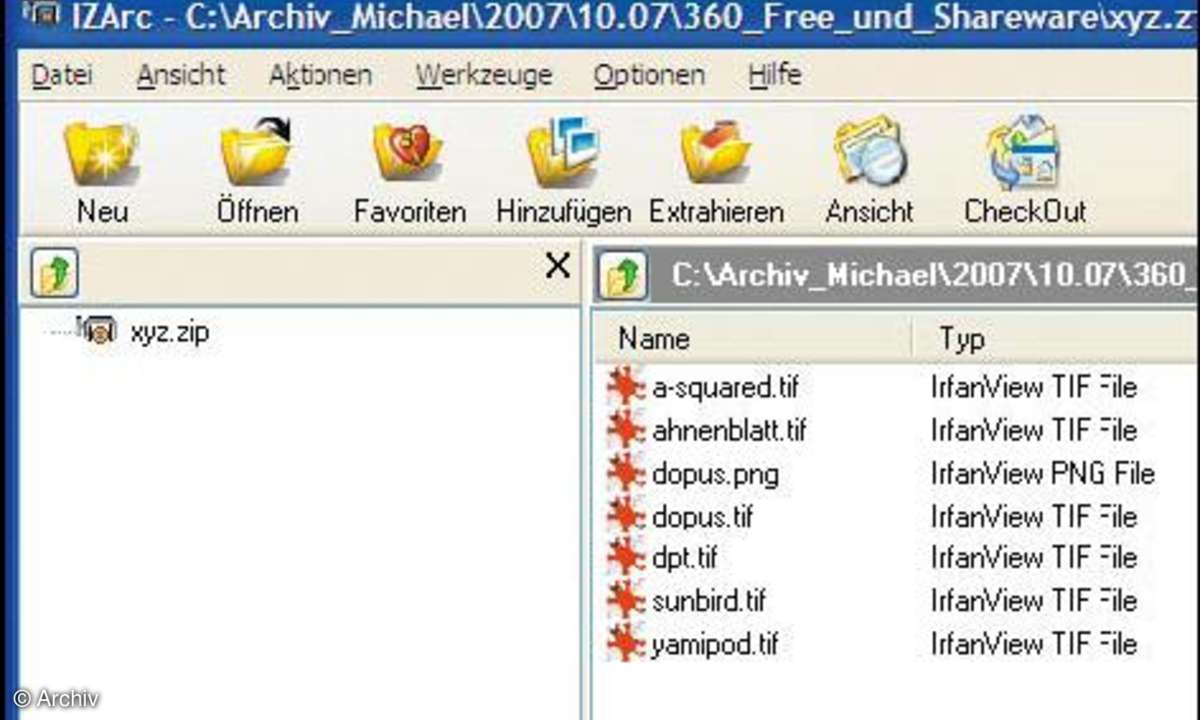Viewport: 1200px width, 720px height.
Task: Select the a-squared.tif file name
Action: tap(725, 387)
